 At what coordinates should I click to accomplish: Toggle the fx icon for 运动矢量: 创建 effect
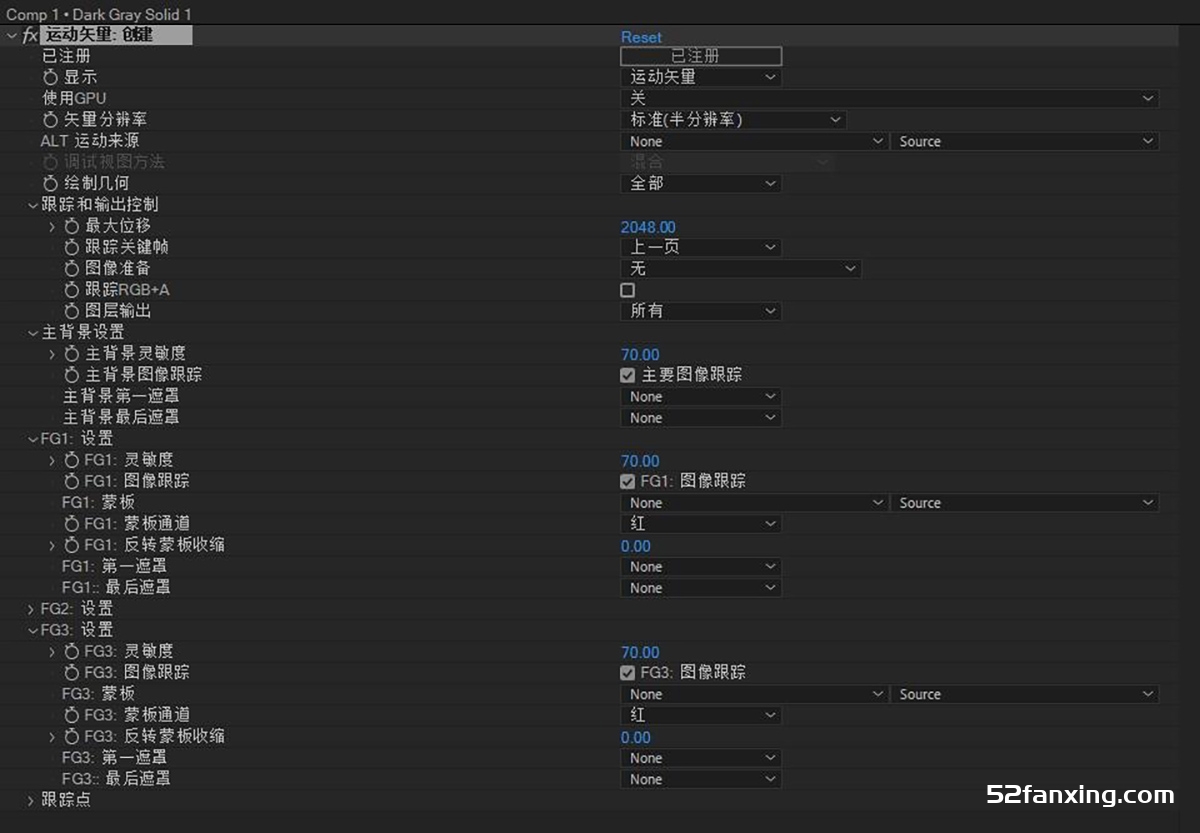pyautogui.click(x=30, y=36)
